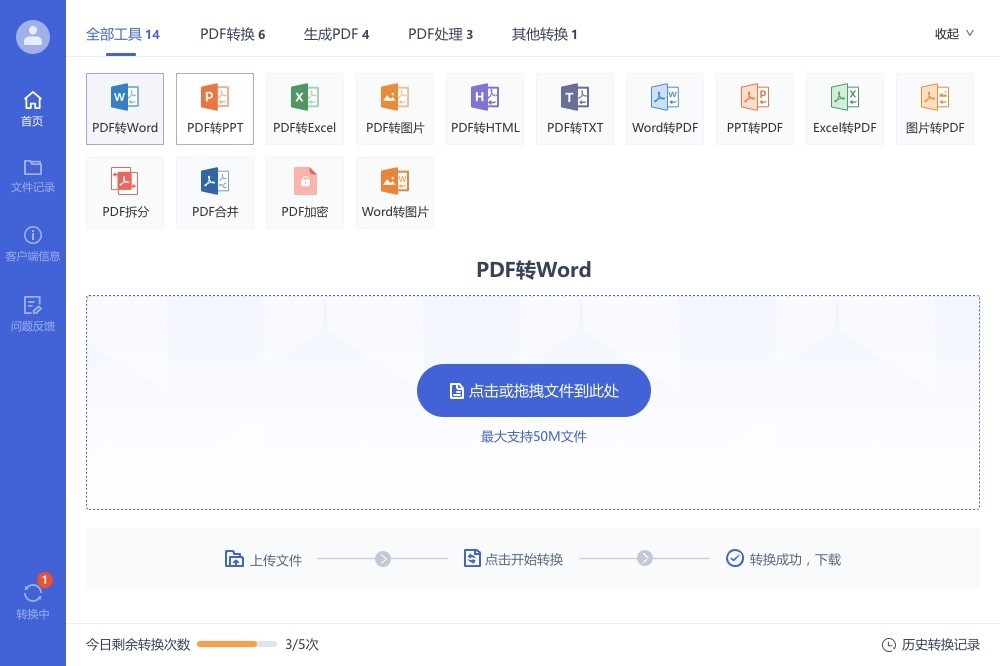The width and height of the screenshot is (1000, 666).
Task: Click the remaining conversions progress bar
Action: pyautogui.click(x=237, y=645)
